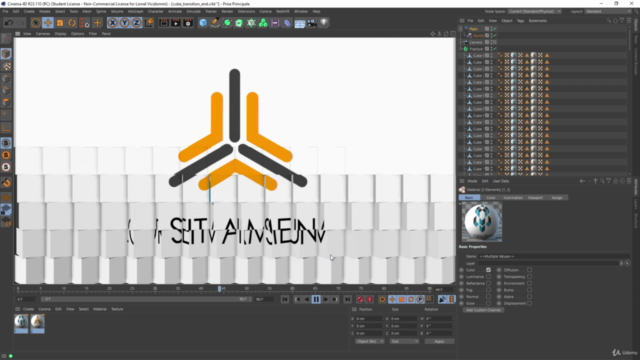
Task: Select Model mode cube icon
Action: (6, 53)
